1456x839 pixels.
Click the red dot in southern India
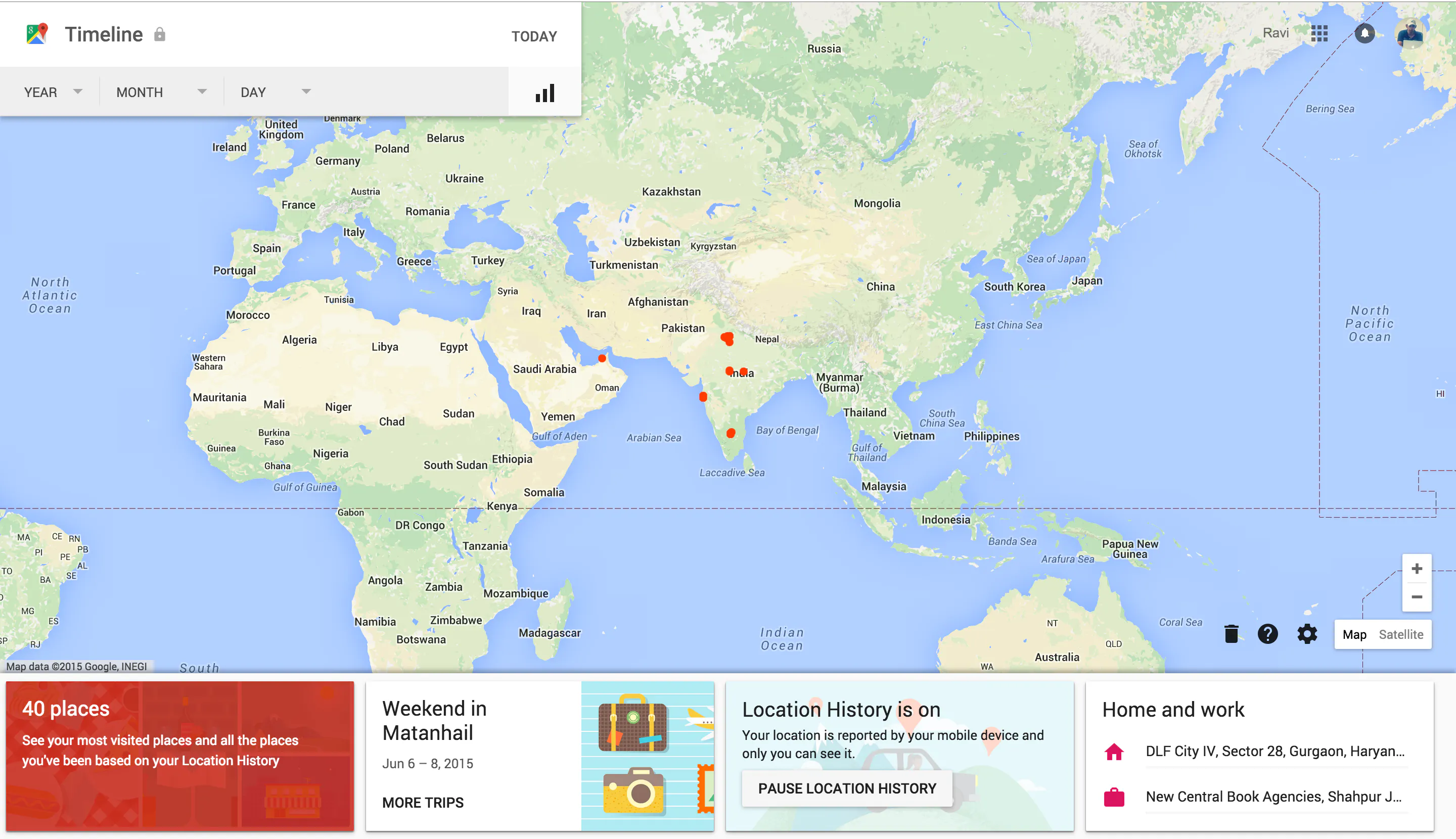point(731,433)
